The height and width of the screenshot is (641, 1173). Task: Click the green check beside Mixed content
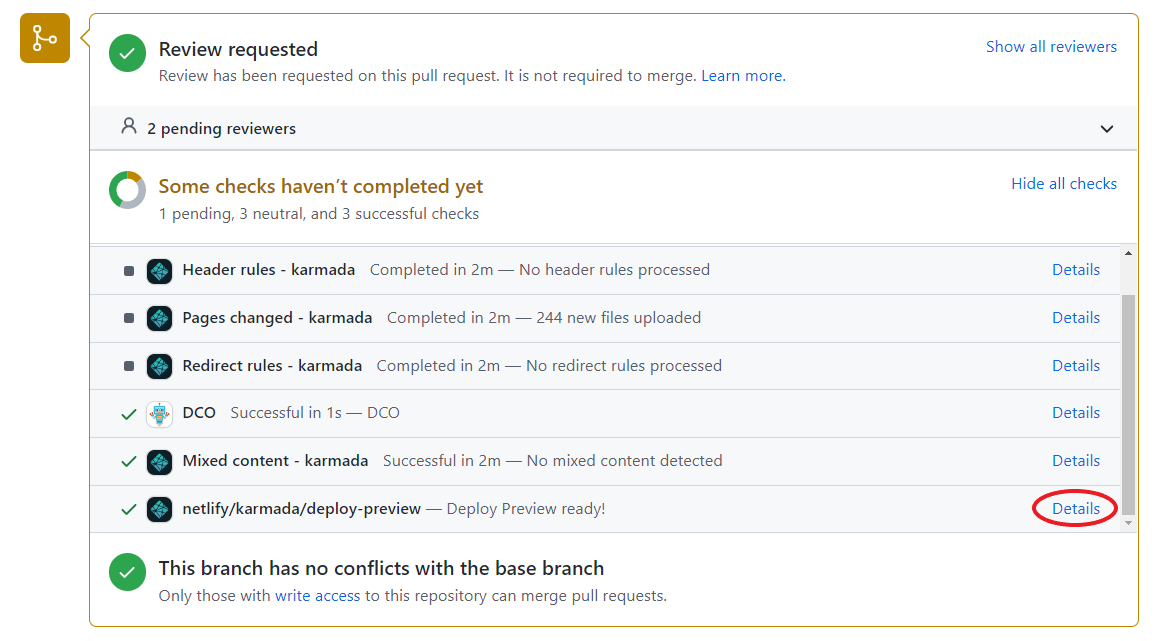pyautogui.click(x=128, y=460)
